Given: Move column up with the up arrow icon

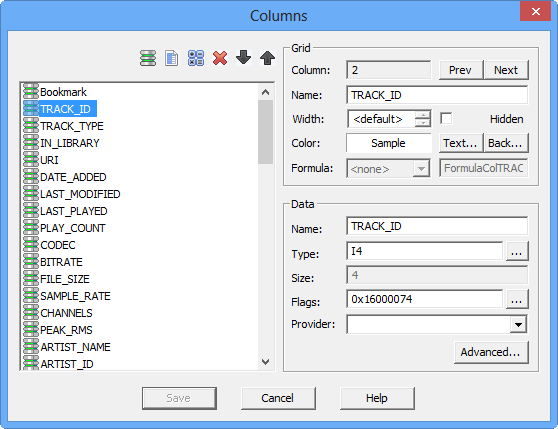Looking at the screenshot, I should 267,58.
